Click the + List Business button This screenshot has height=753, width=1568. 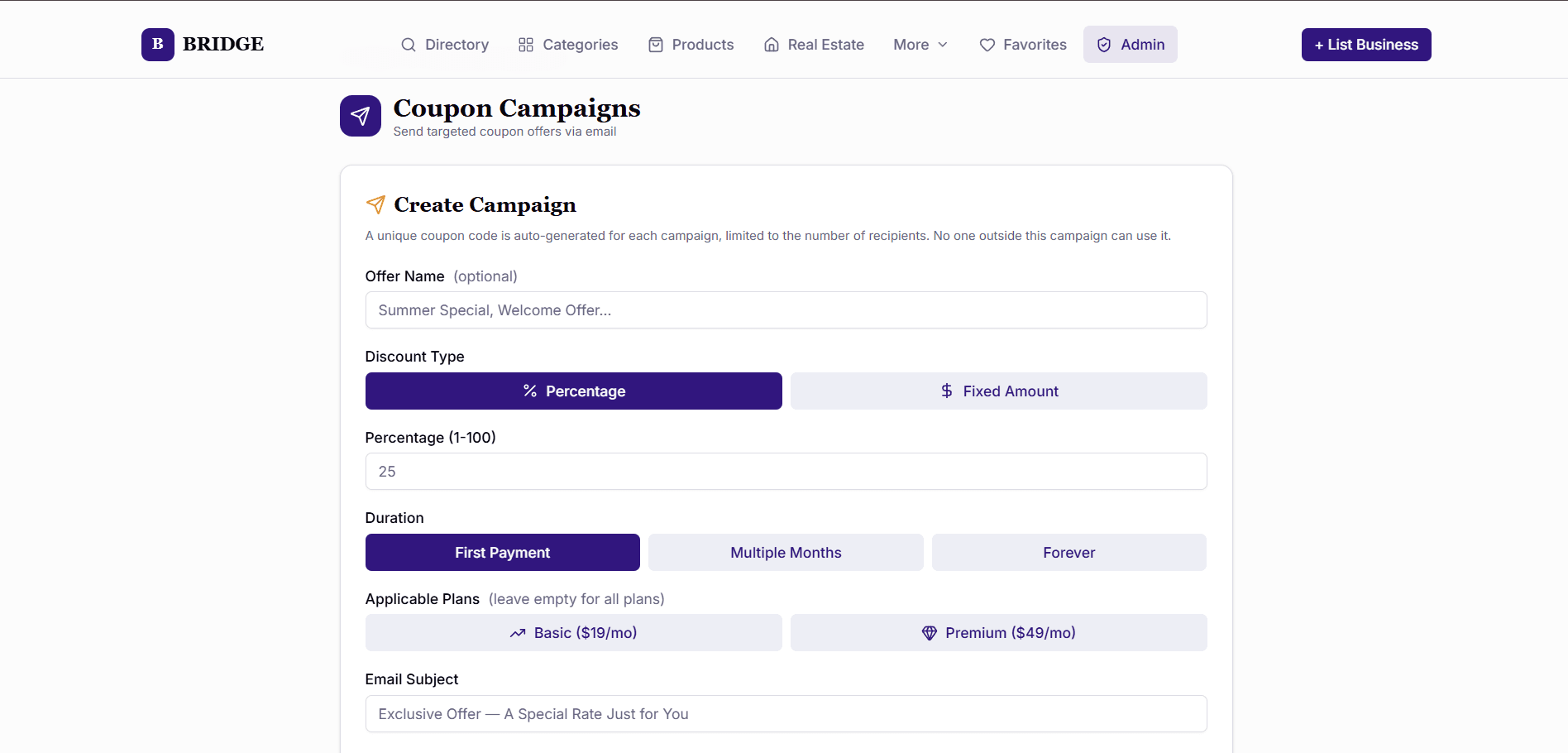click(1366, 45)
